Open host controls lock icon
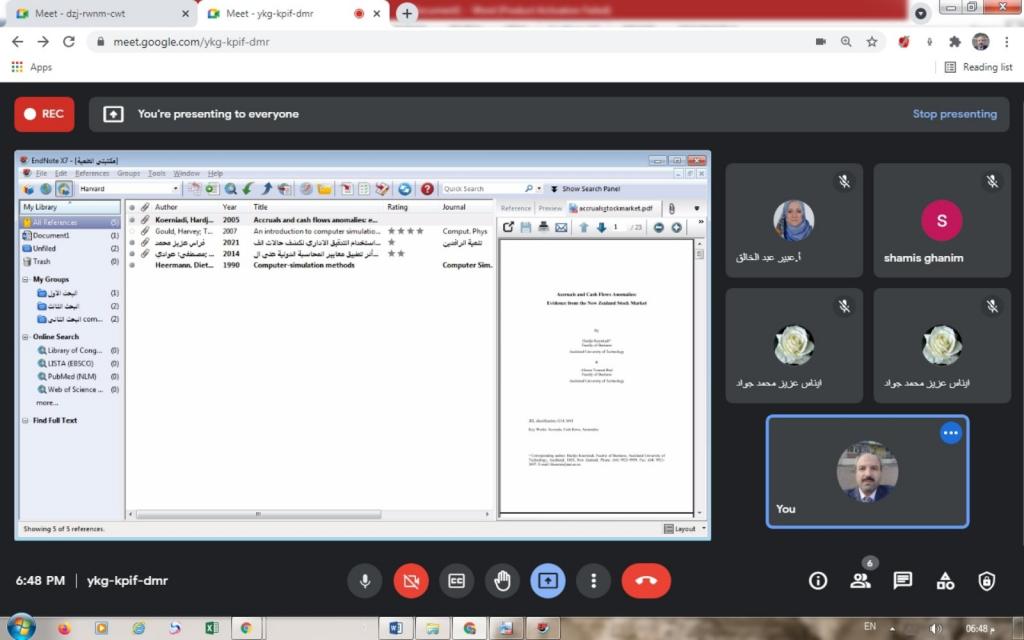Image resolution: width=1024 pixels, height=640 pixels. (x=987, y=580)
